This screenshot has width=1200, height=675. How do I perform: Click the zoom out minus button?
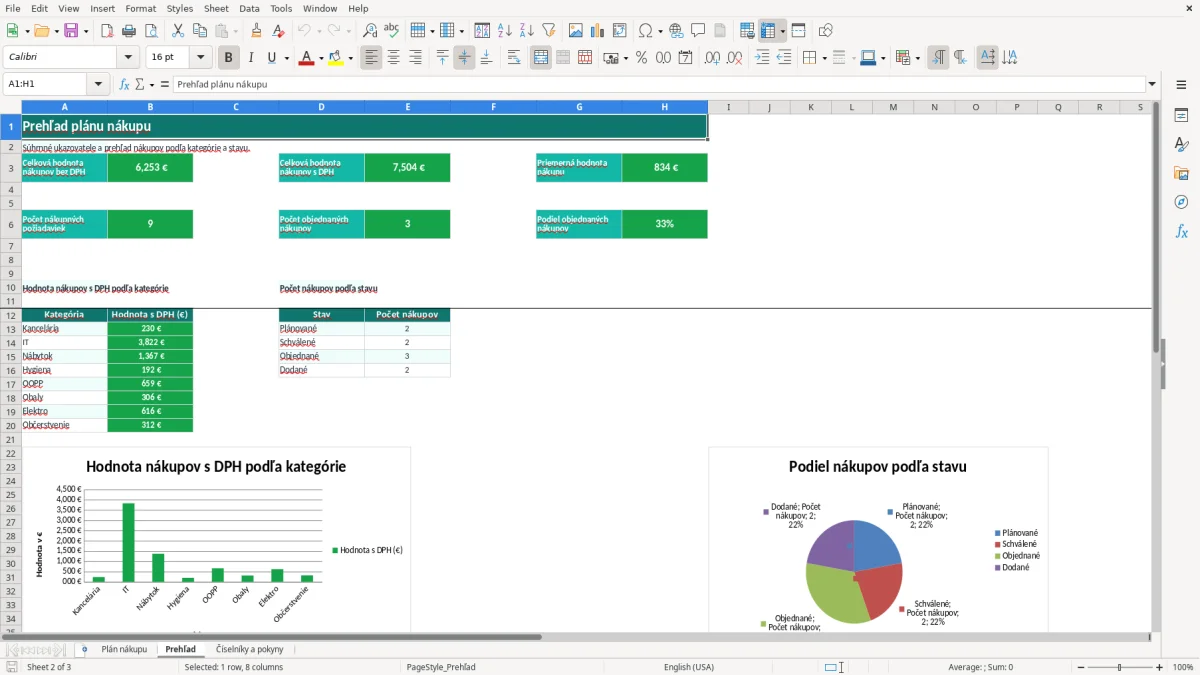pyautogui.click(x=1081, y=667)
